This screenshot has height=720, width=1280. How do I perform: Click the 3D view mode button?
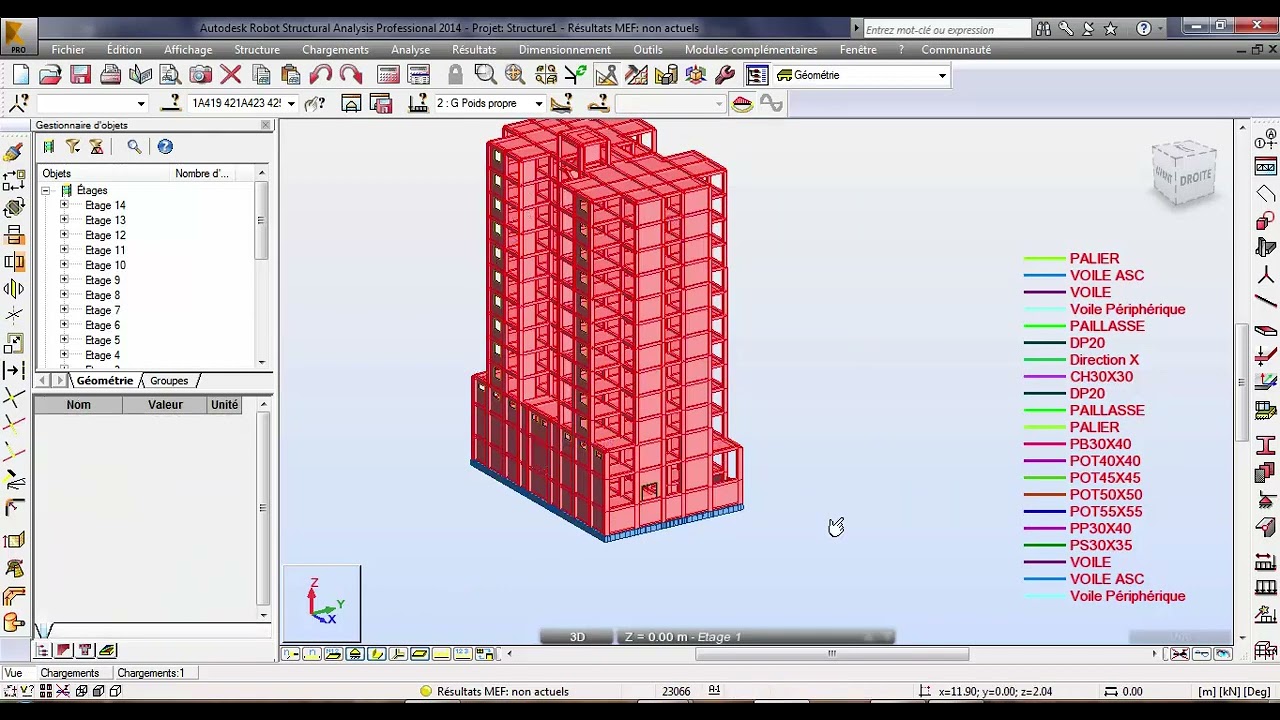click(x=577, y=637)
